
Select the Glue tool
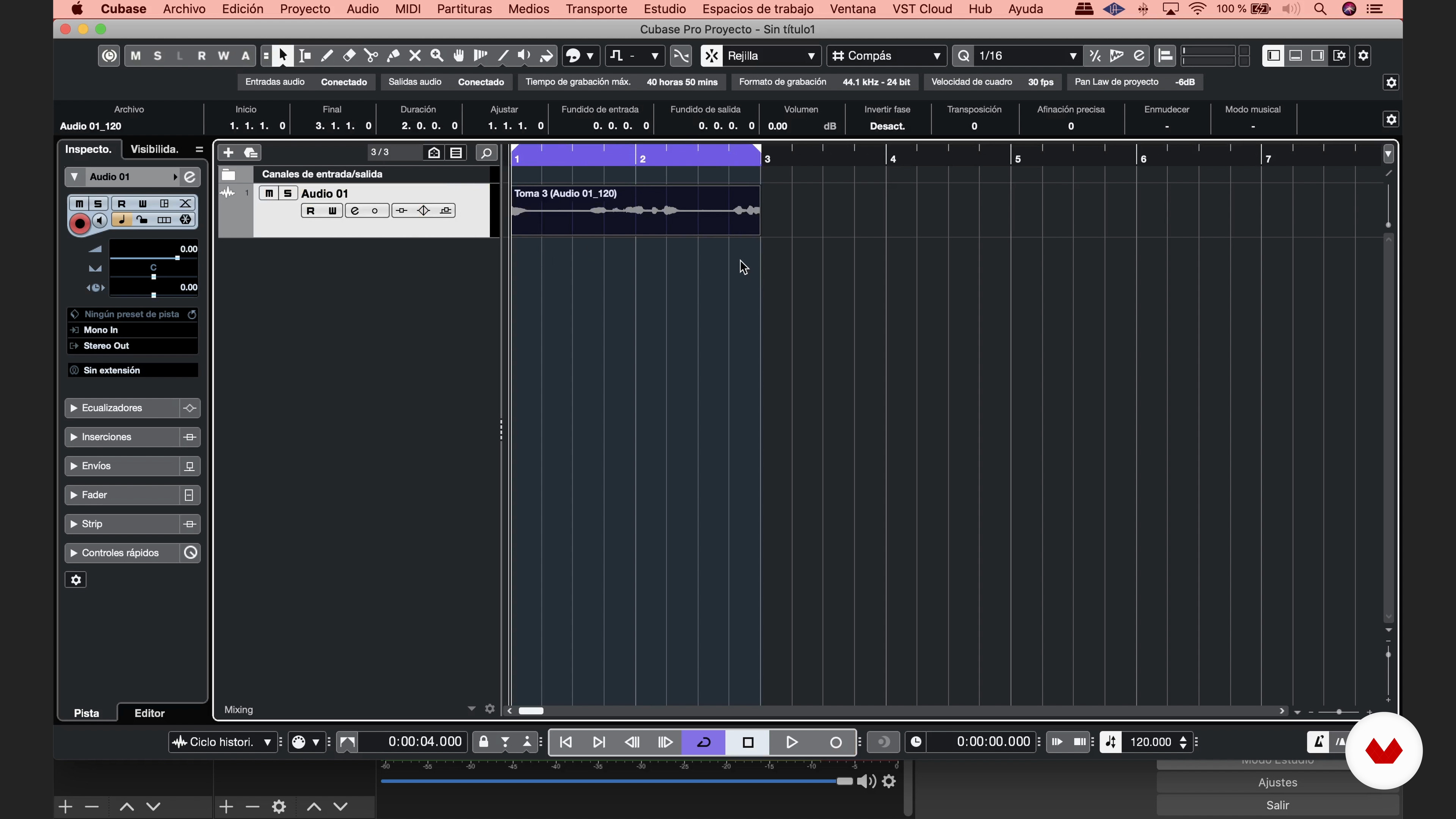coord(394,55)
